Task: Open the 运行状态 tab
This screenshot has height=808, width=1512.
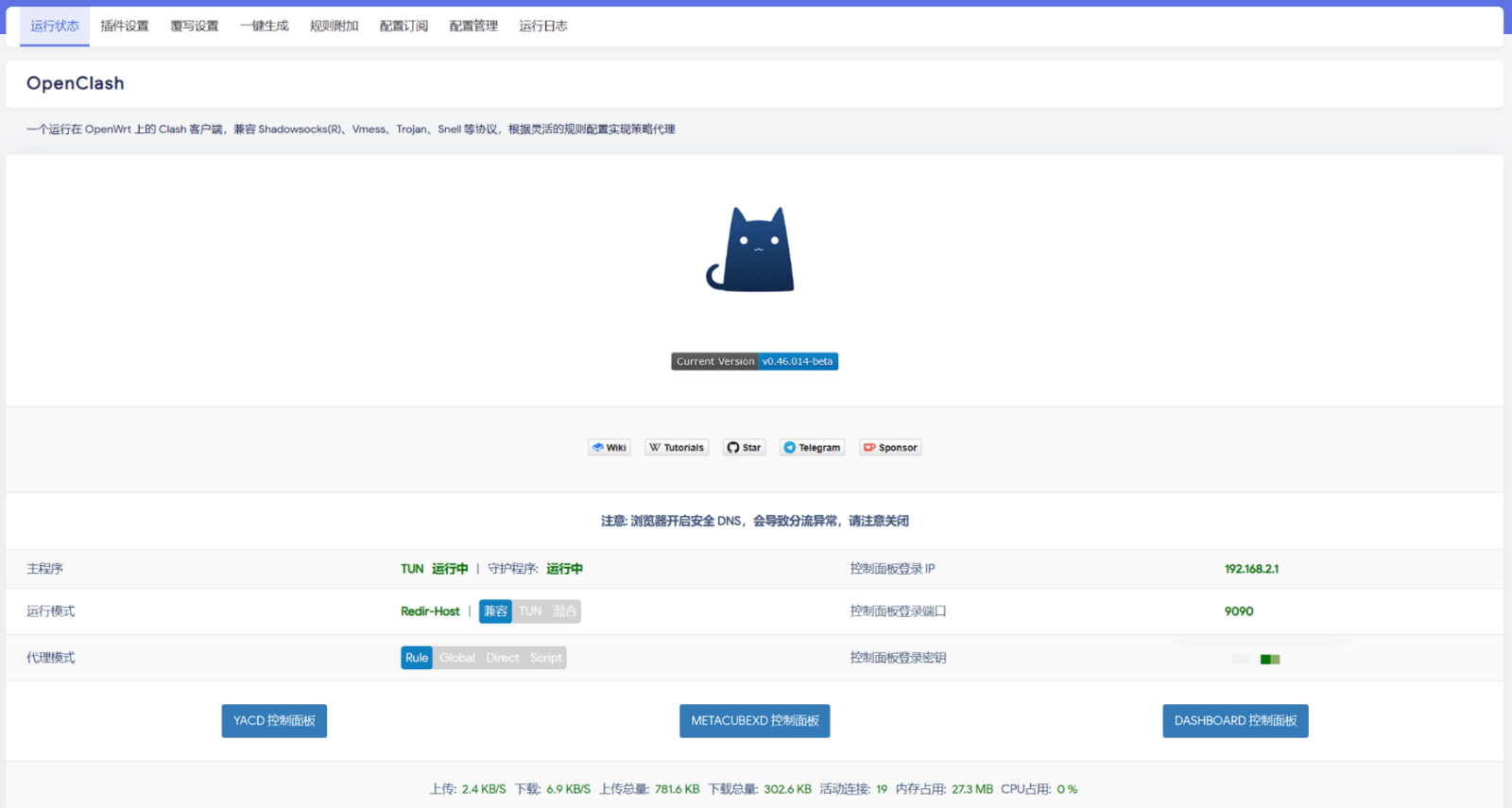Action: 55,26
